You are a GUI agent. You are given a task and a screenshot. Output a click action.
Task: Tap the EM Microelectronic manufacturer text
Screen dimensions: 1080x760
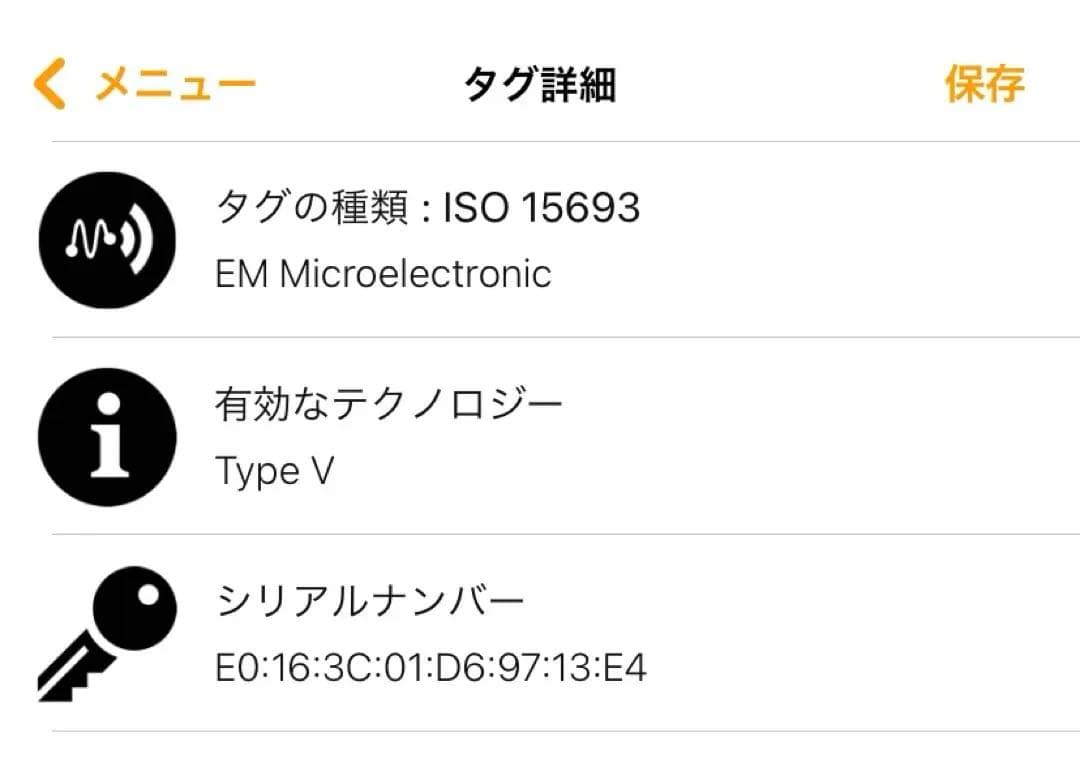point(383,273)
